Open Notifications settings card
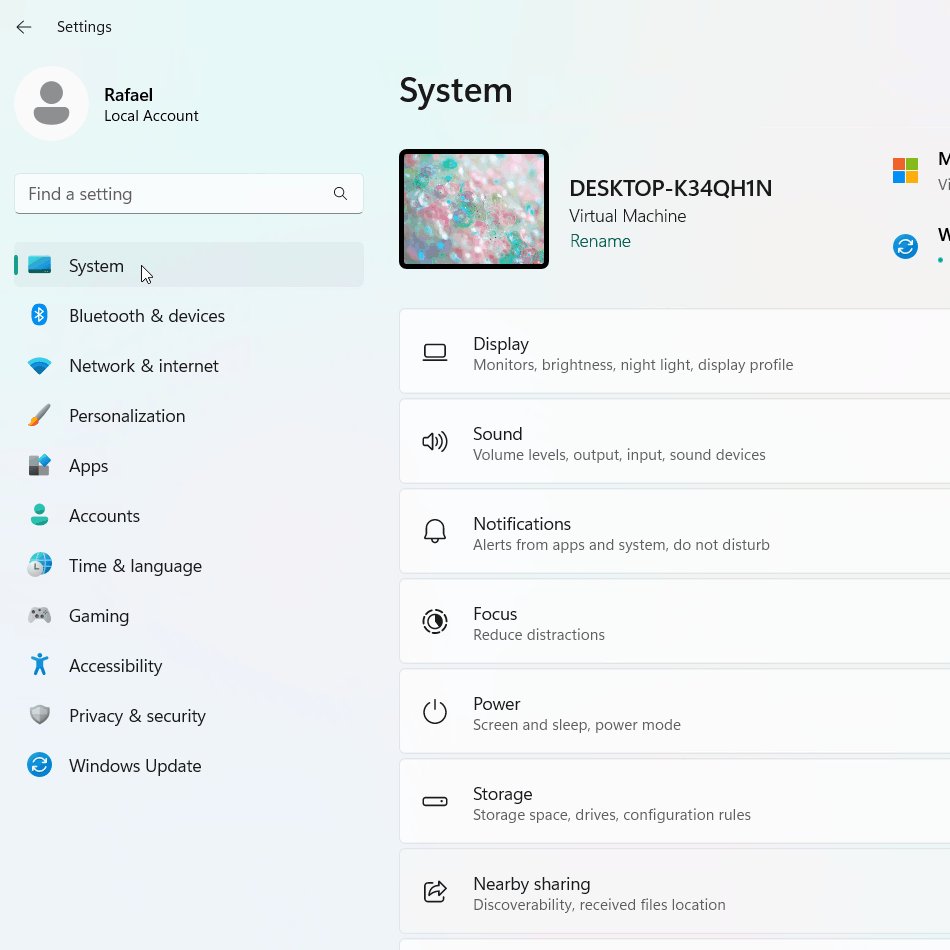This screenshot has width=950, height=950. coord(675,531)
